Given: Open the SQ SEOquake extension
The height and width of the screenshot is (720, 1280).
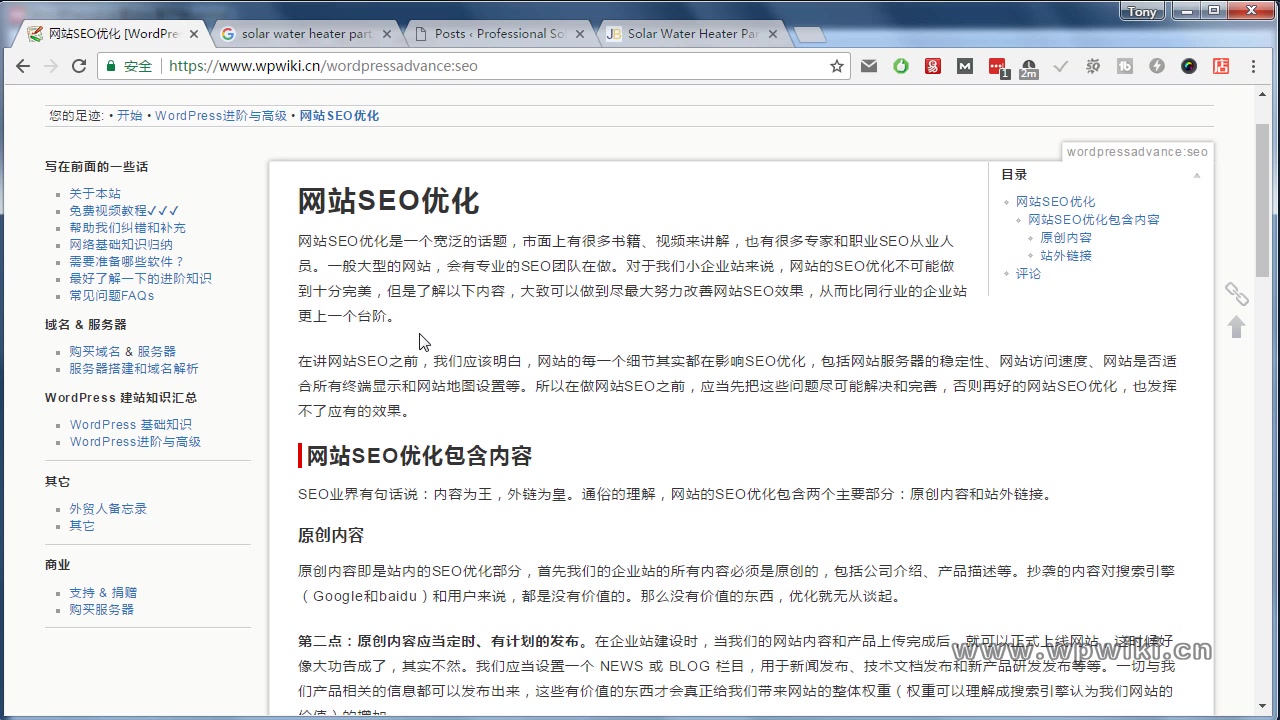Looking at the screenshot, I should pos(1093,66).
